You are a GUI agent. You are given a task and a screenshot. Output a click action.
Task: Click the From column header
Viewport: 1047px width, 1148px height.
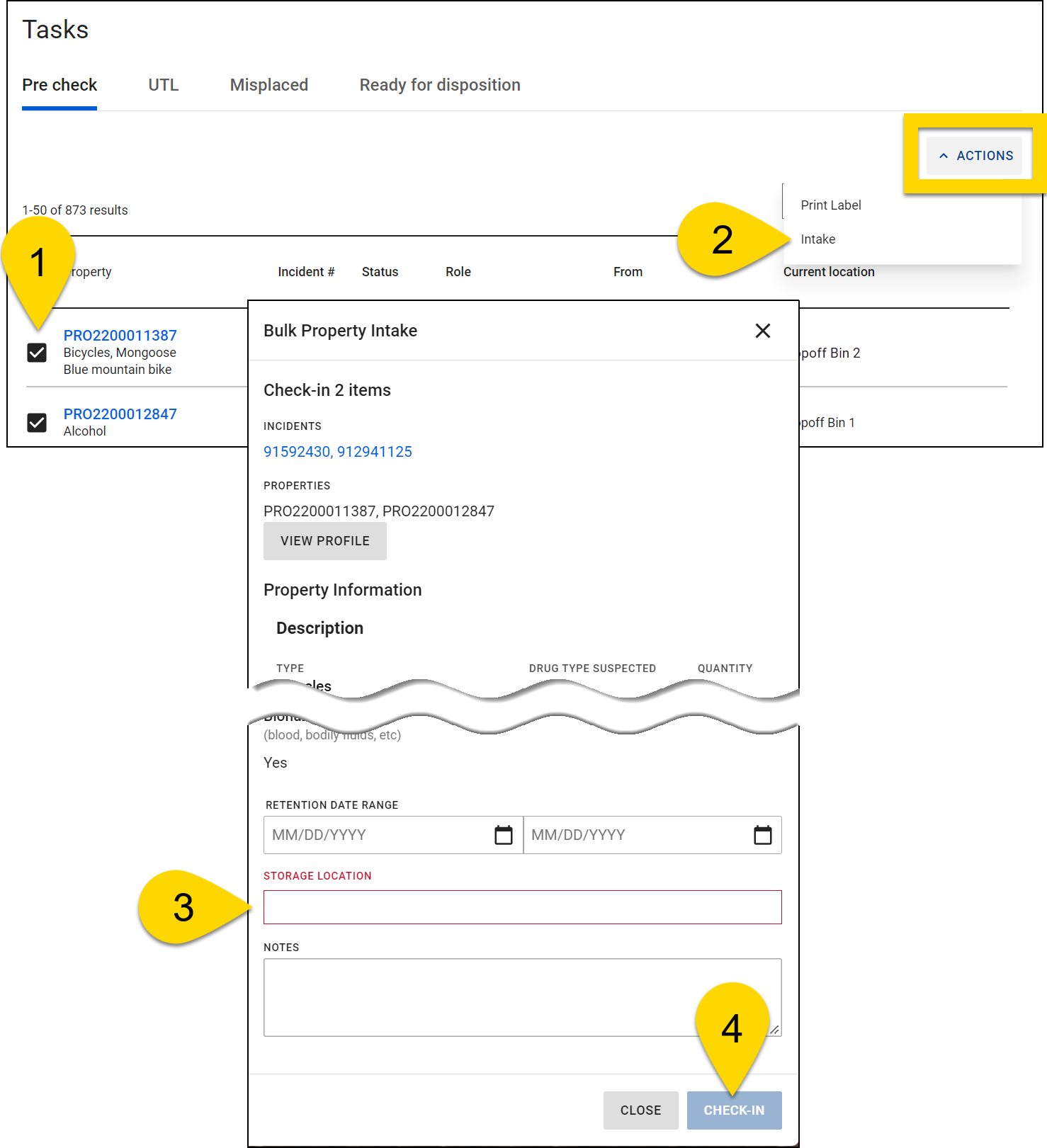(628, 272)
